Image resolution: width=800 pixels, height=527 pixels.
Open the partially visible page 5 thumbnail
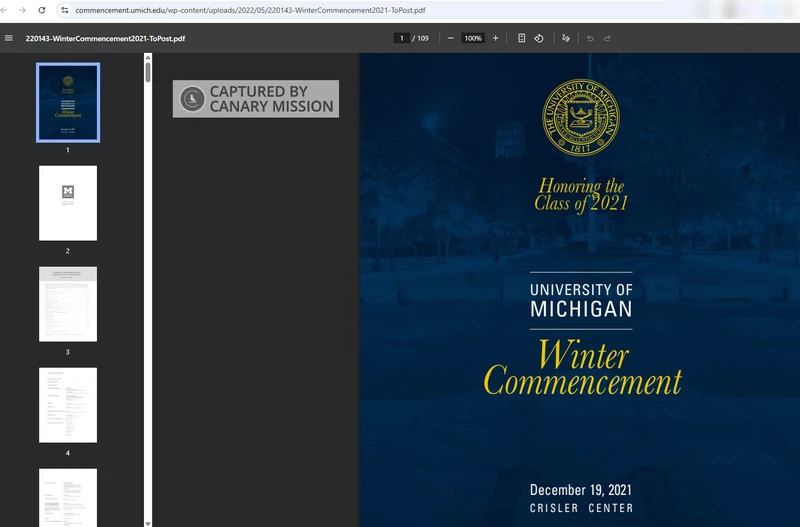[68, 497]
